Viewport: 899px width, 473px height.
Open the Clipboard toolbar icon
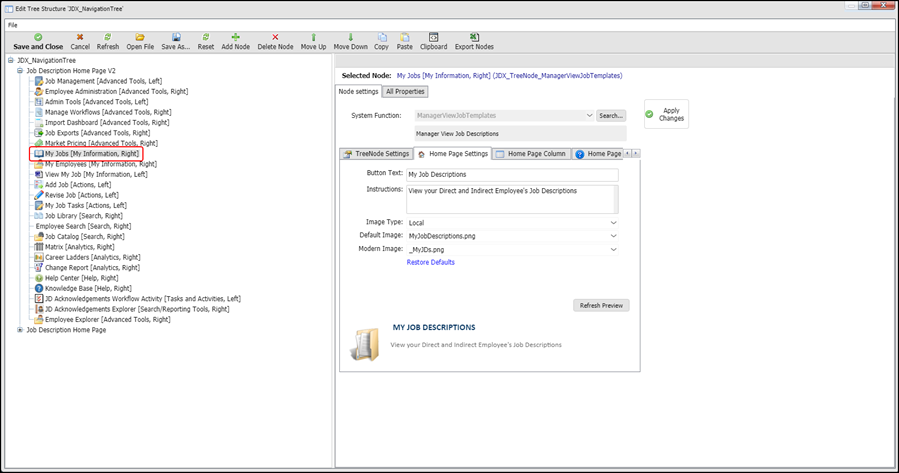pos(433,37)
